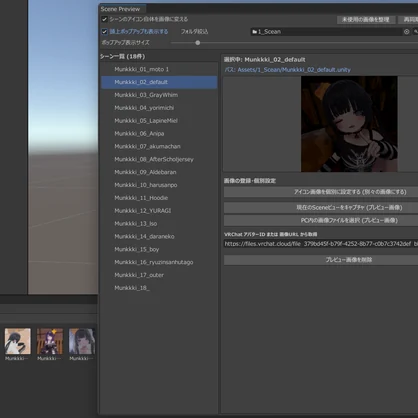Click the avatar preview image of Munkkki_02_default
This screenshot has height=418, width=418.
(349, 124)
